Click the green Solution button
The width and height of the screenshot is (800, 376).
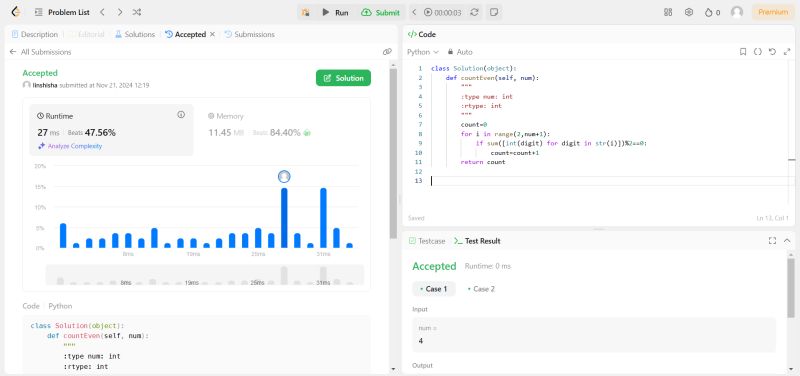pyautogui.click(x=343, y=78)
